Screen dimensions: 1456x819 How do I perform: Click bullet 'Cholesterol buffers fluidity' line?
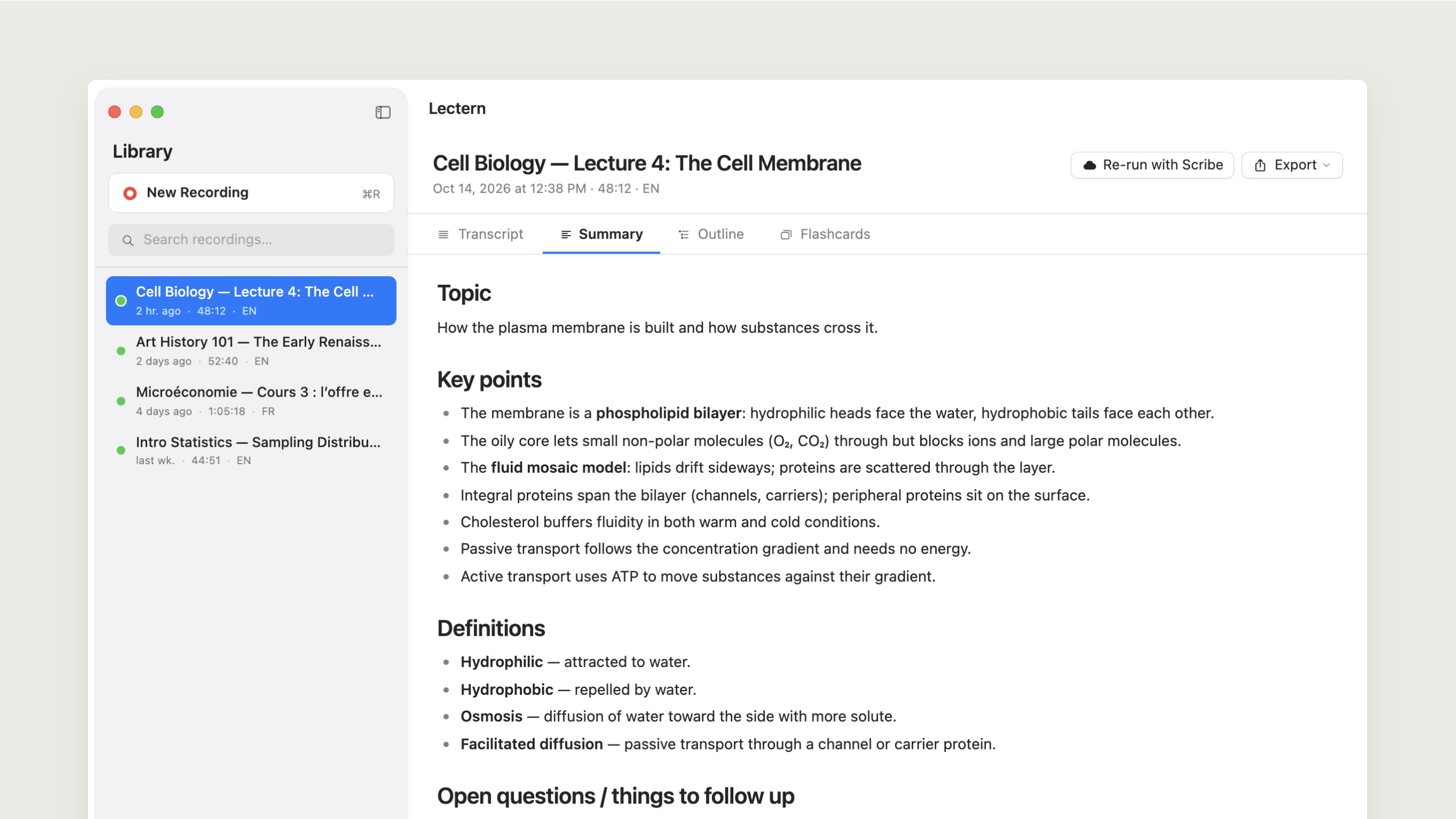670,522
